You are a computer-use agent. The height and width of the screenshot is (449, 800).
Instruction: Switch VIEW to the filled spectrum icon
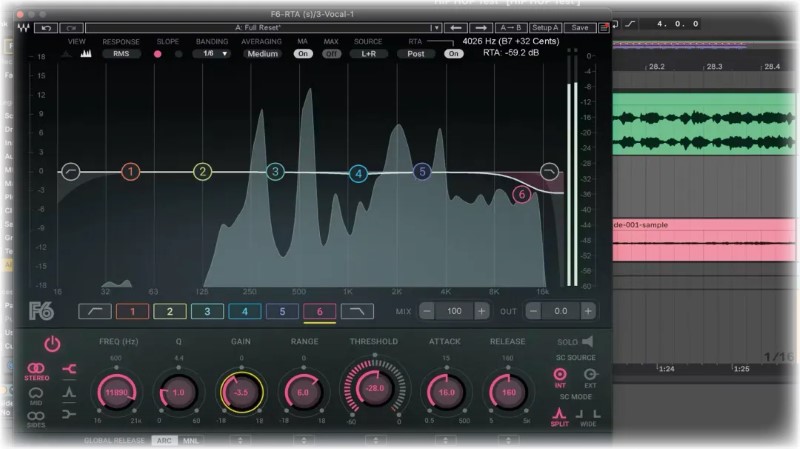click(x=66, y=54)
